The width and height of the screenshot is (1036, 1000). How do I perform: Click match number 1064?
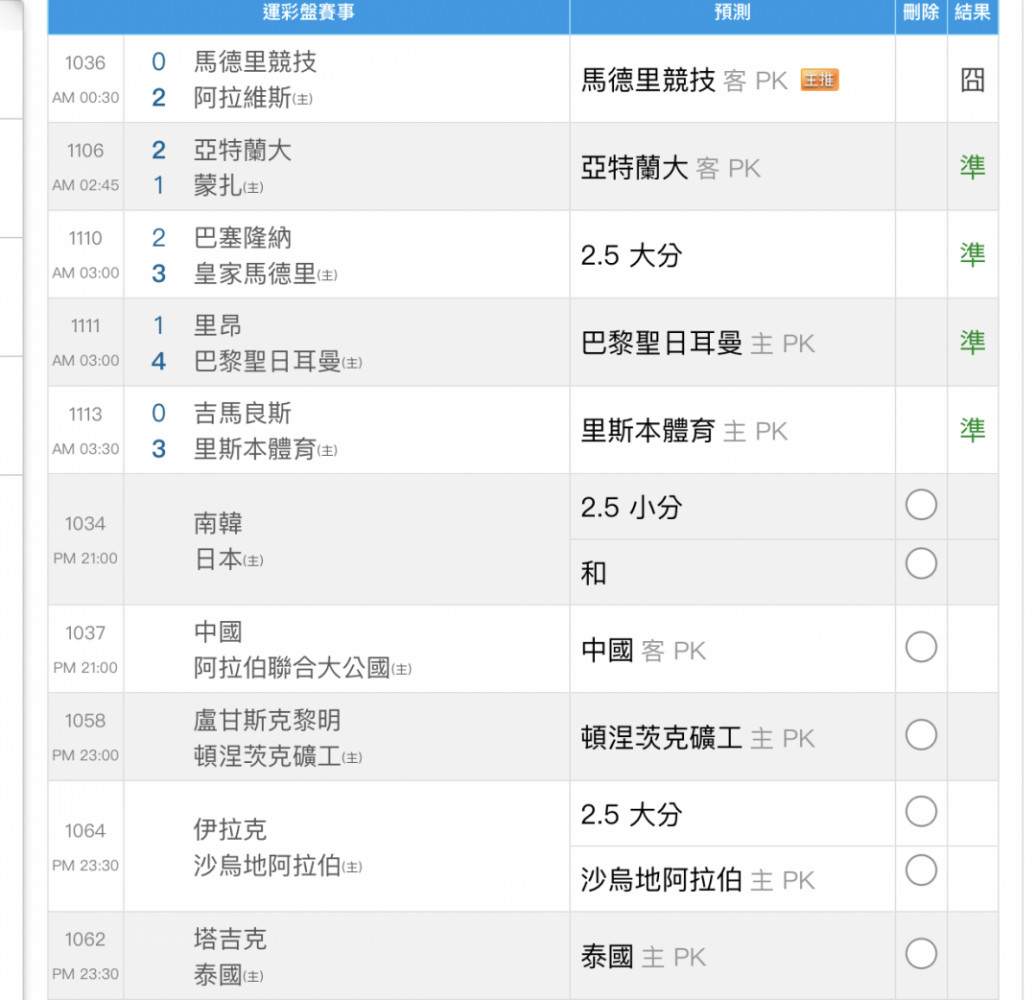coord(85,830)
